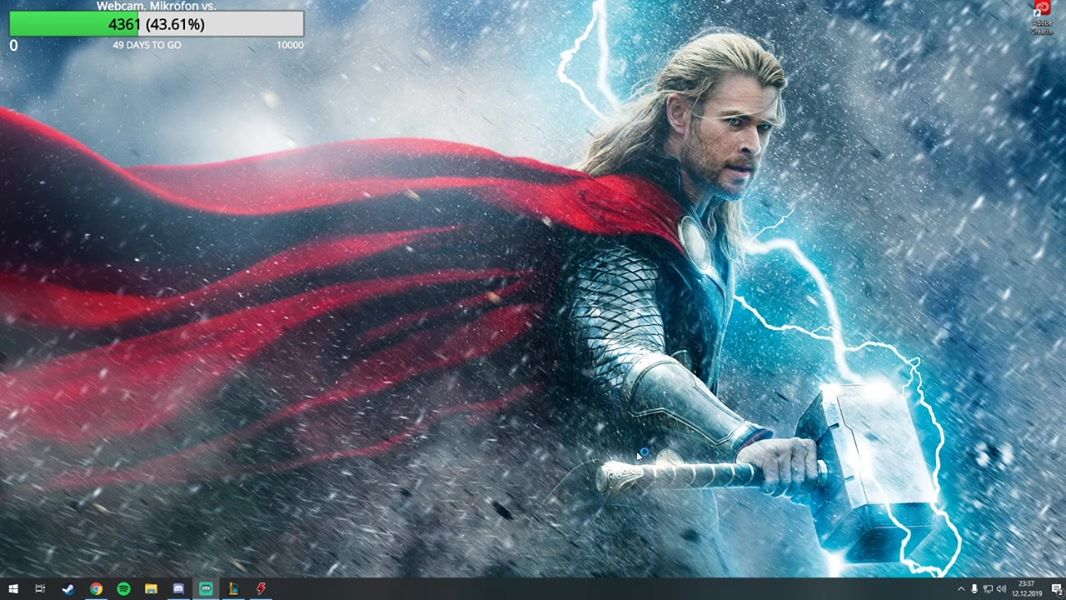The height and width of the screenshot is (600, 1066).
Task: Click the microphone tray icon
Action: tap(974, 589)
